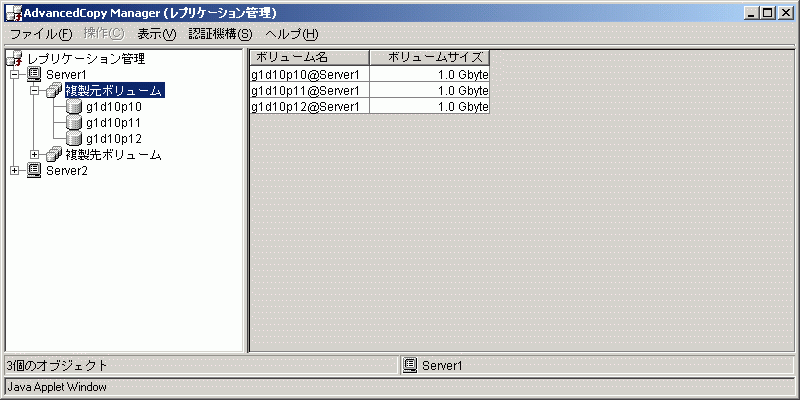Click the AdvancedCopy Manager title bar icon
Image resolution: width=800 pixels, height=400 pixels.
(13, 13)
